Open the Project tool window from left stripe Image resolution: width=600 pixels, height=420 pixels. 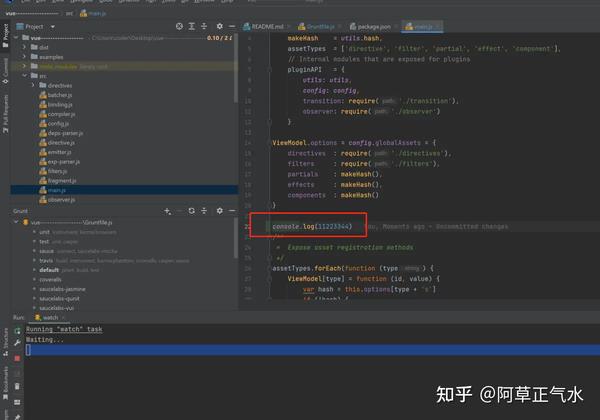click(x=5, y=36)
